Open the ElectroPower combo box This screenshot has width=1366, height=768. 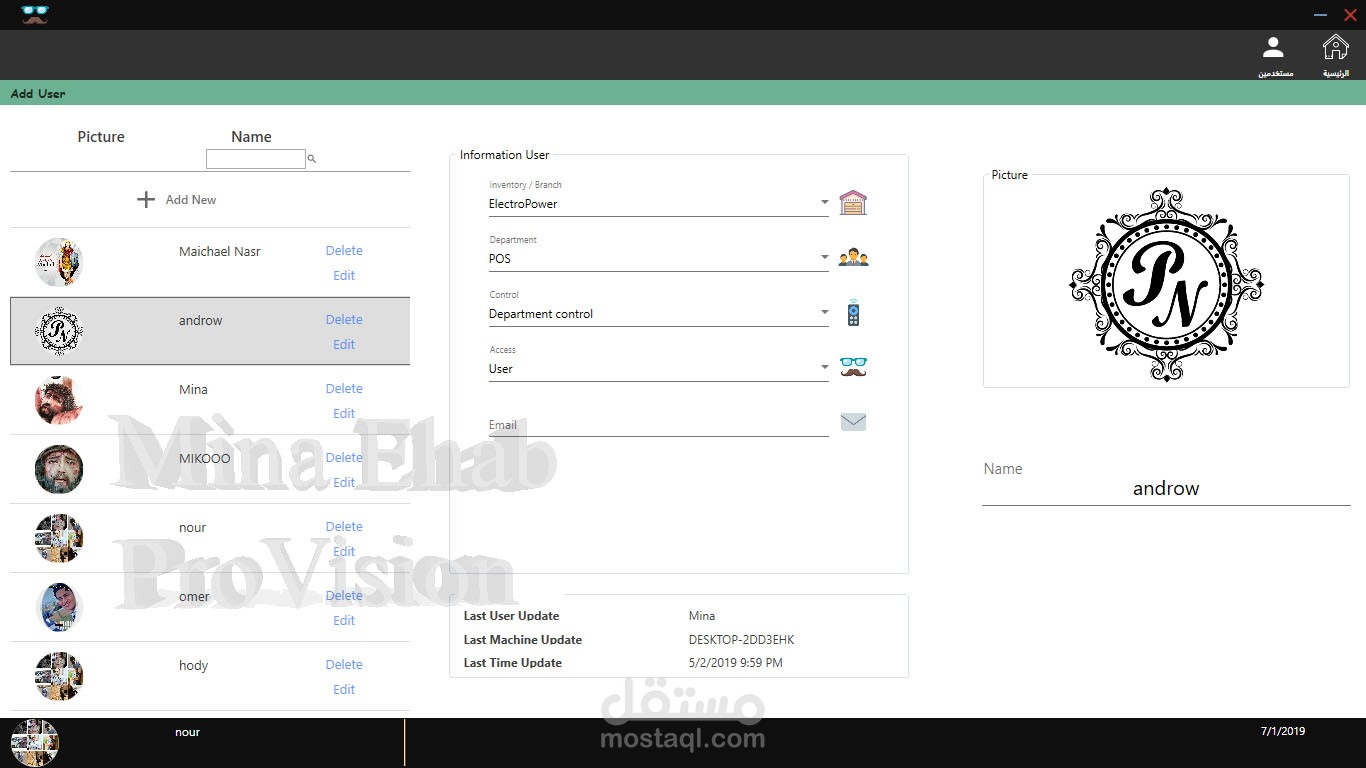(x=658, y=204)
